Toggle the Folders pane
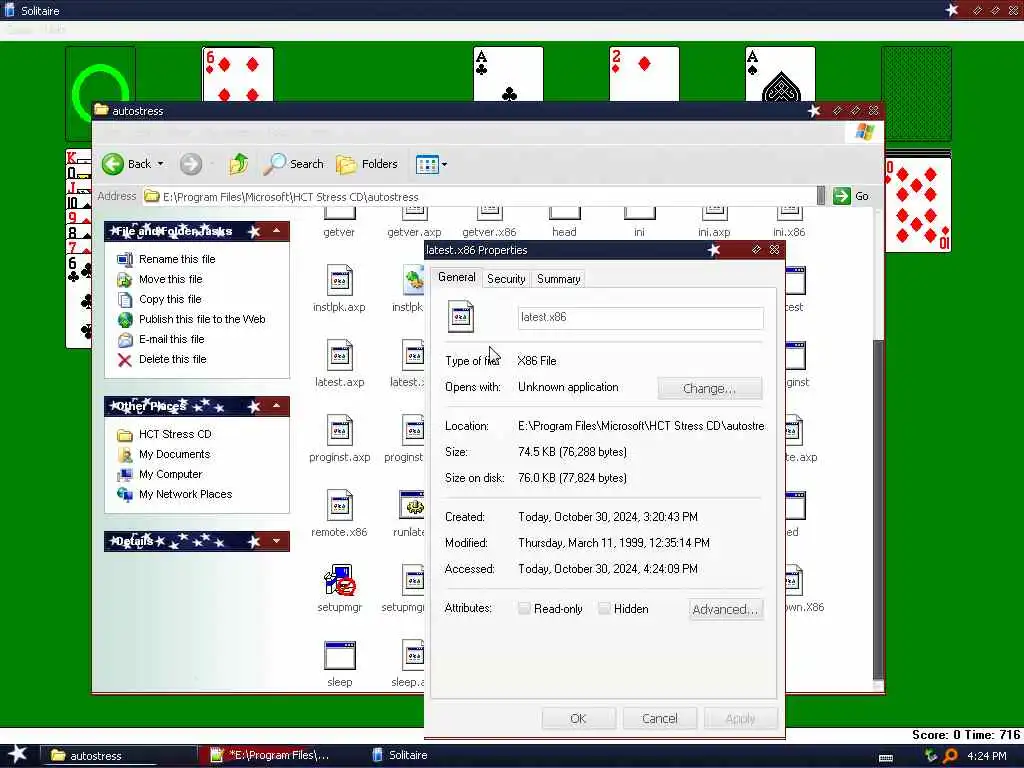This screenshot has height=768, width=1024. click(x=367, y=164)
